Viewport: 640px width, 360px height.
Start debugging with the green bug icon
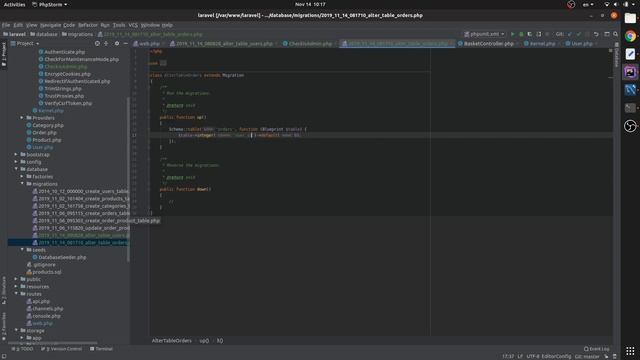521,34
